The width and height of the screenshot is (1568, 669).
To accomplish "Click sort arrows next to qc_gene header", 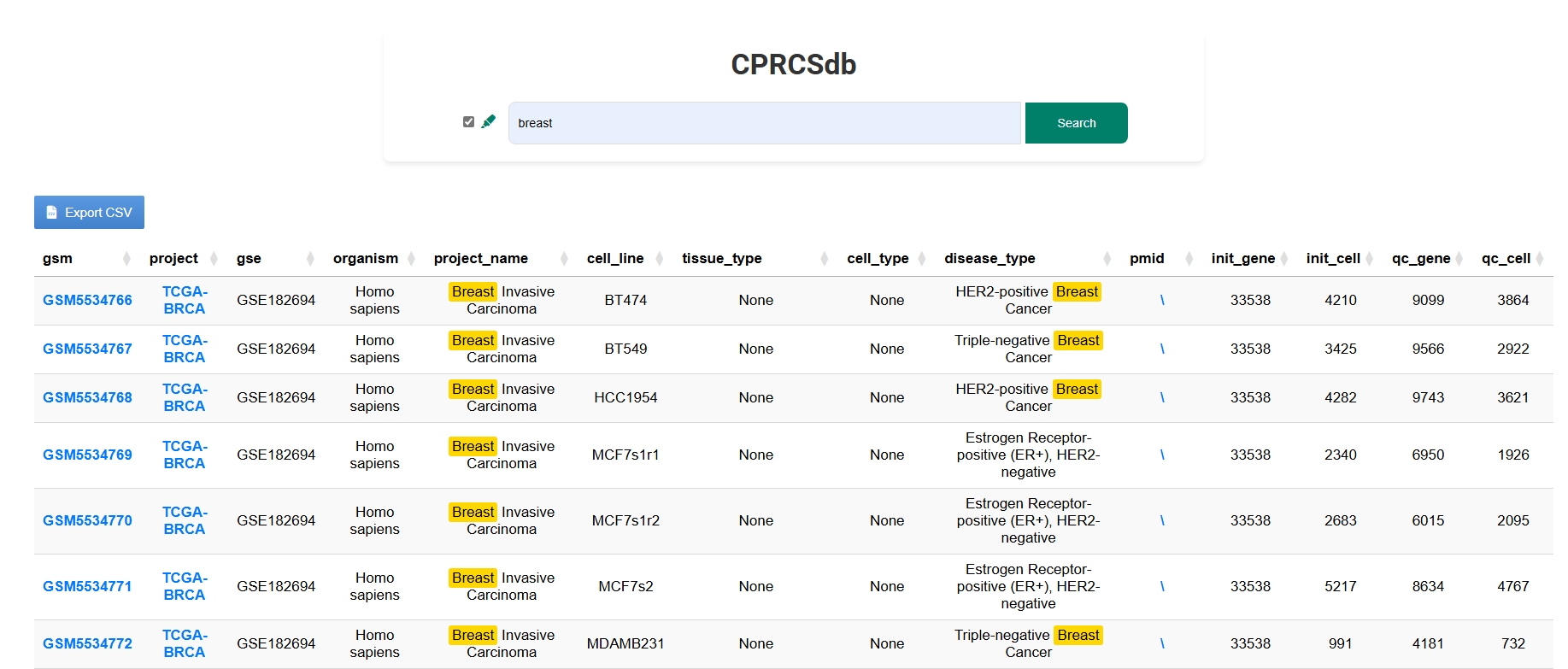I will [x=1459, y=259].
